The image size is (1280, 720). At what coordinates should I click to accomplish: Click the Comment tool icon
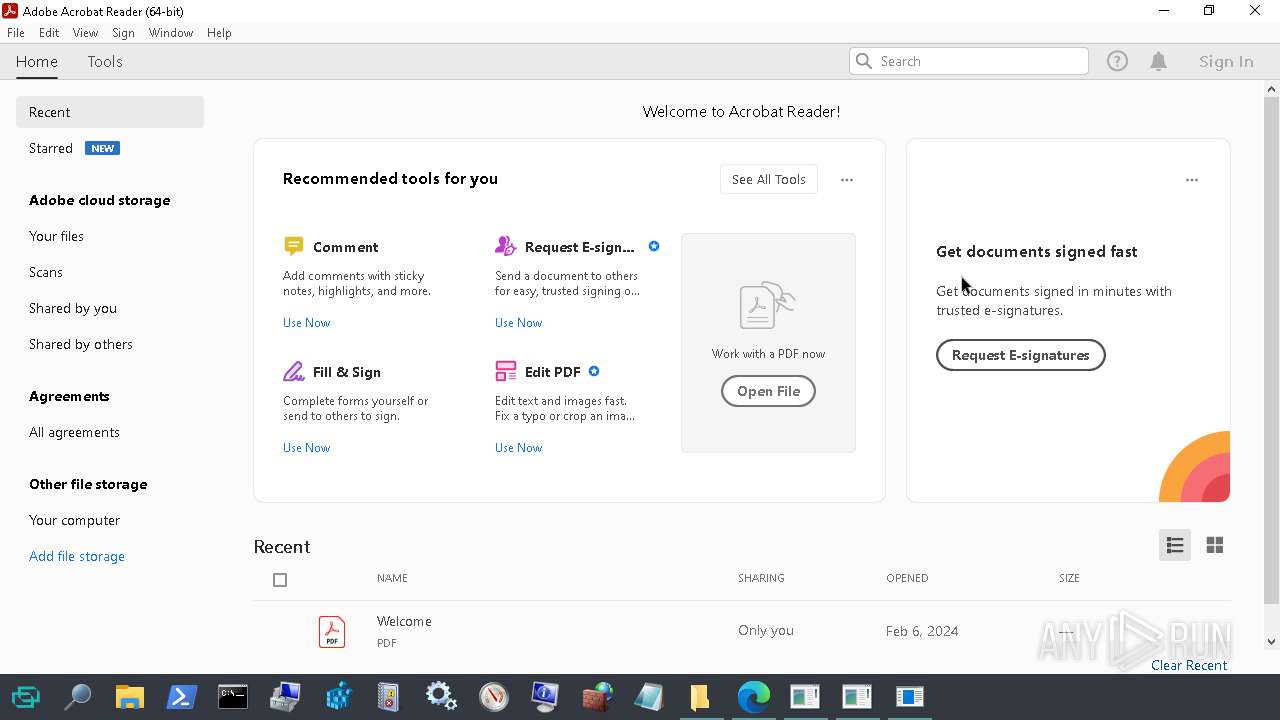point(293,246)
